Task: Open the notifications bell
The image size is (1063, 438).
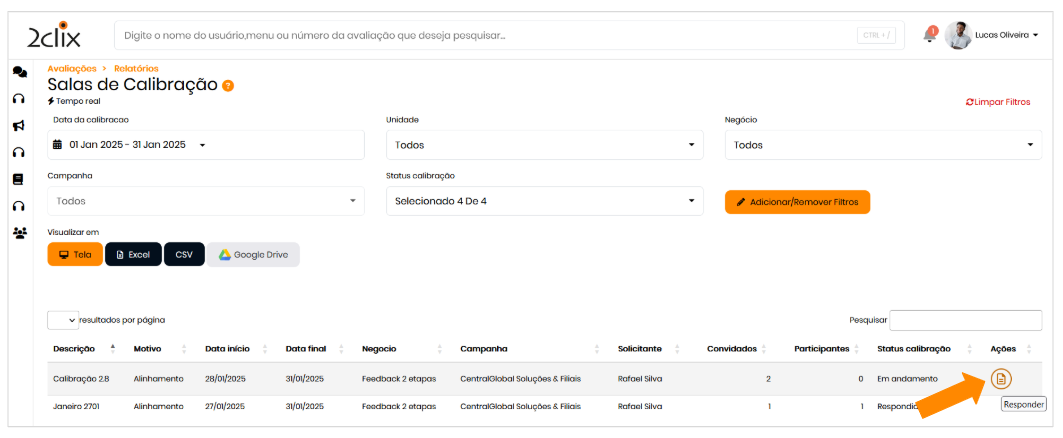Action: 929,36
